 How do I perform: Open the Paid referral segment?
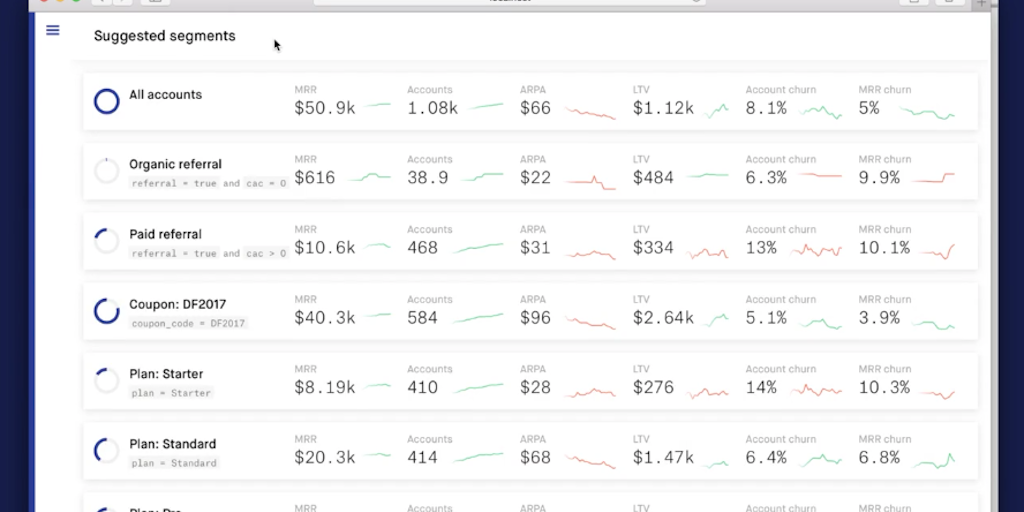coord(530,241)
